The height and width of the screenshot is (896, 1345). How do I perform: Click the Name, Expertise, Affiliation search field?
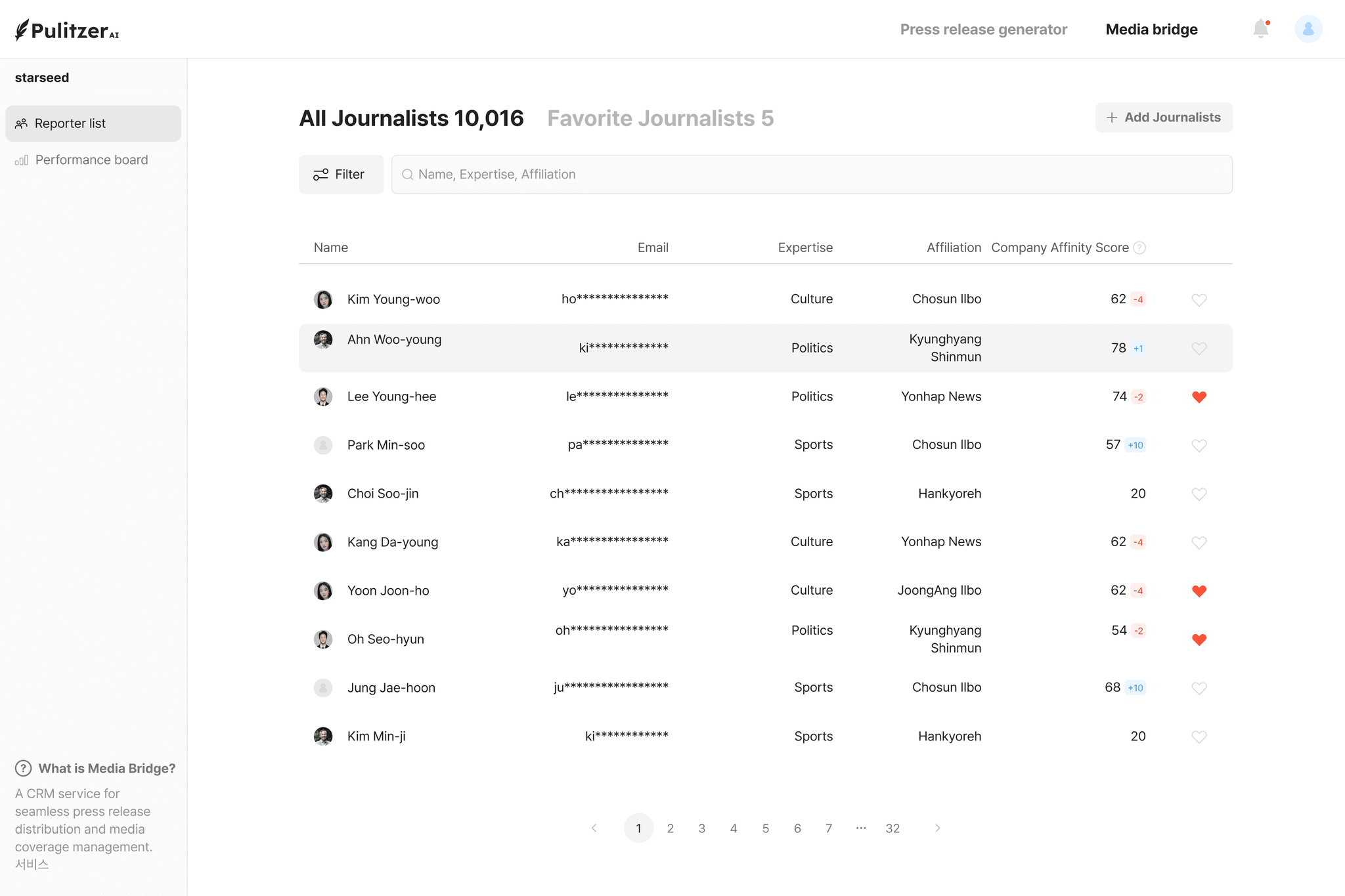pyautogui.click(x=811, y=174)
